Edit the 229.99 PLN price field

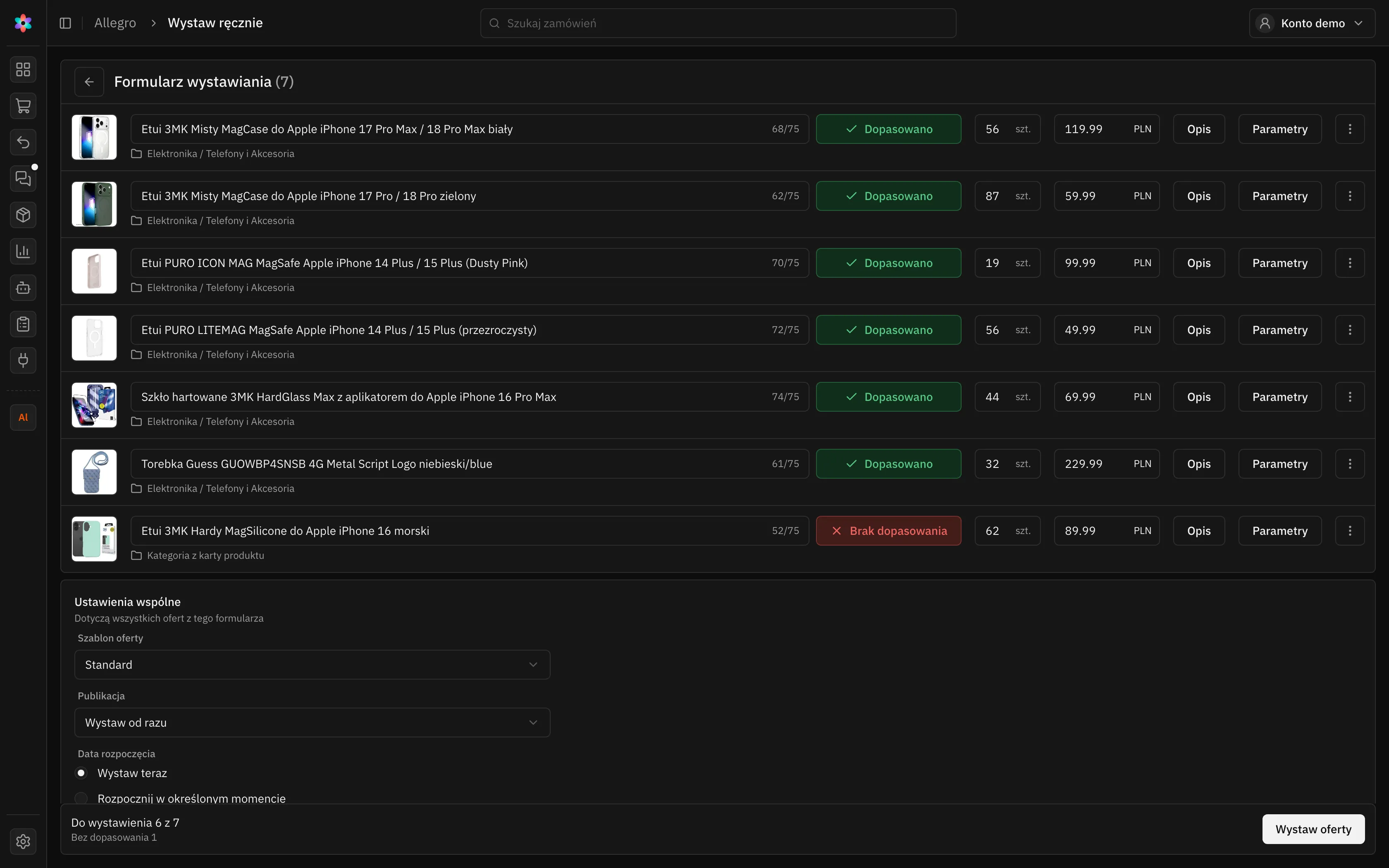coord(1107,464)
